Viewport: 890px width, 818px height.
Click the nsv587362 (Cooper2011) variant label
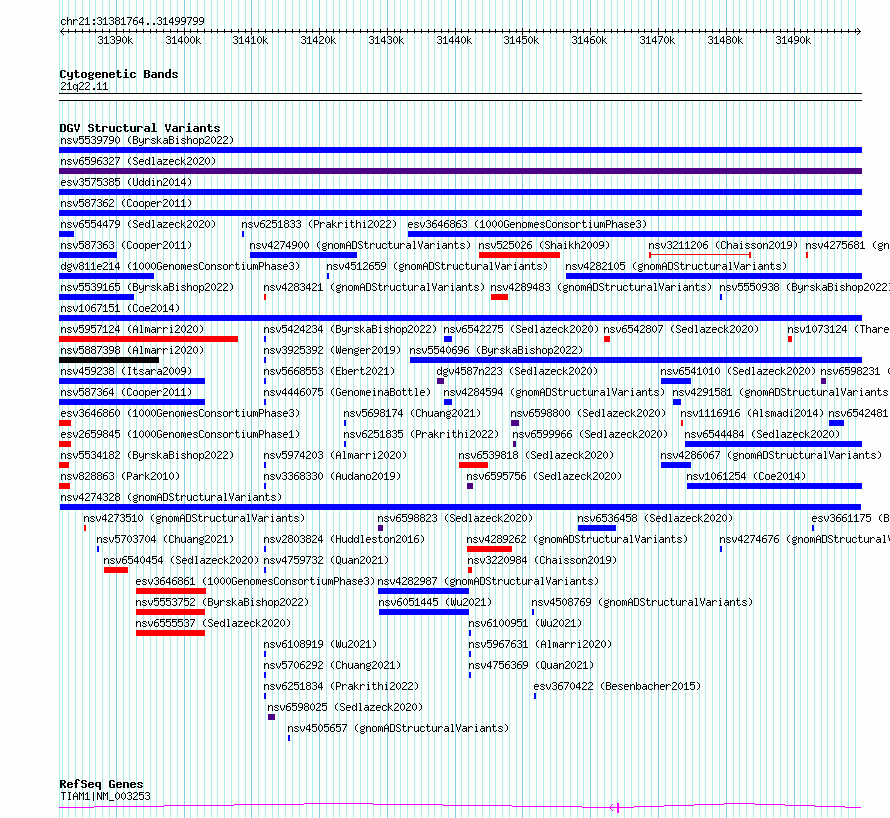pyautogui.click(x=126, y=203)
